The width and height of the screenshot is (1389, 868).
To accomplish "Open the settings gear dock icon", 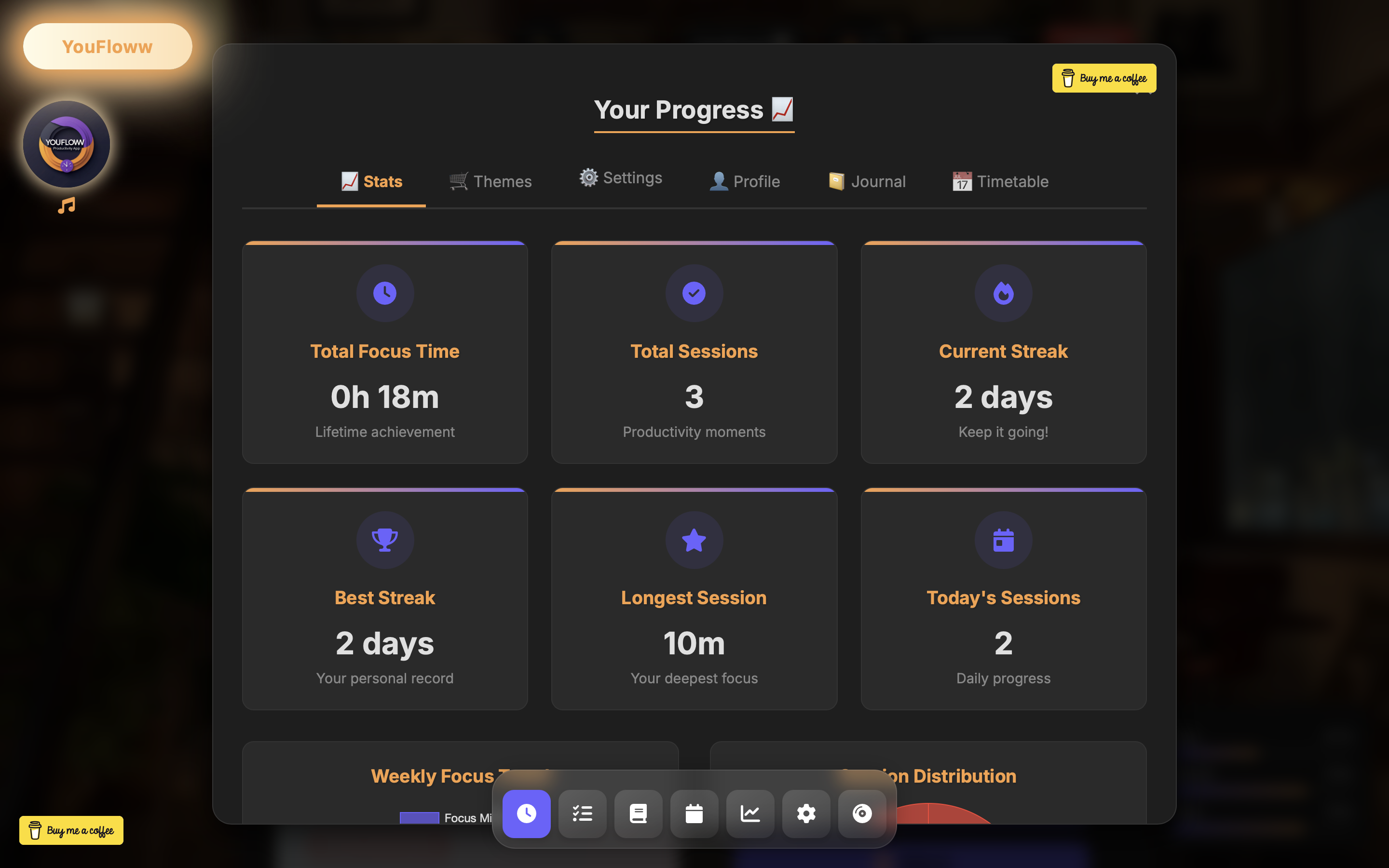I will tap(806, 814).
